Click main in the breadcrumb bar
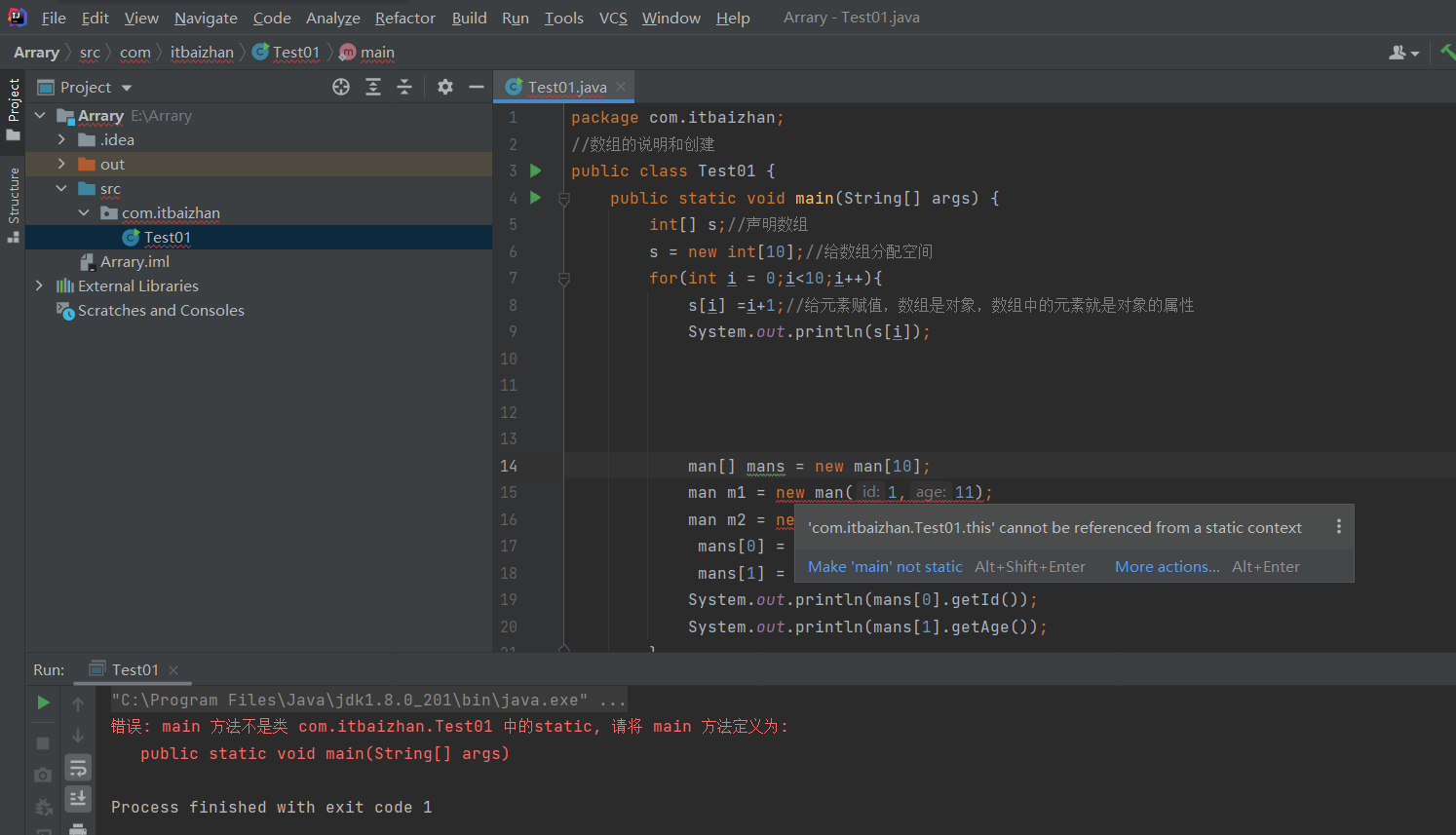 coord(367,53)
